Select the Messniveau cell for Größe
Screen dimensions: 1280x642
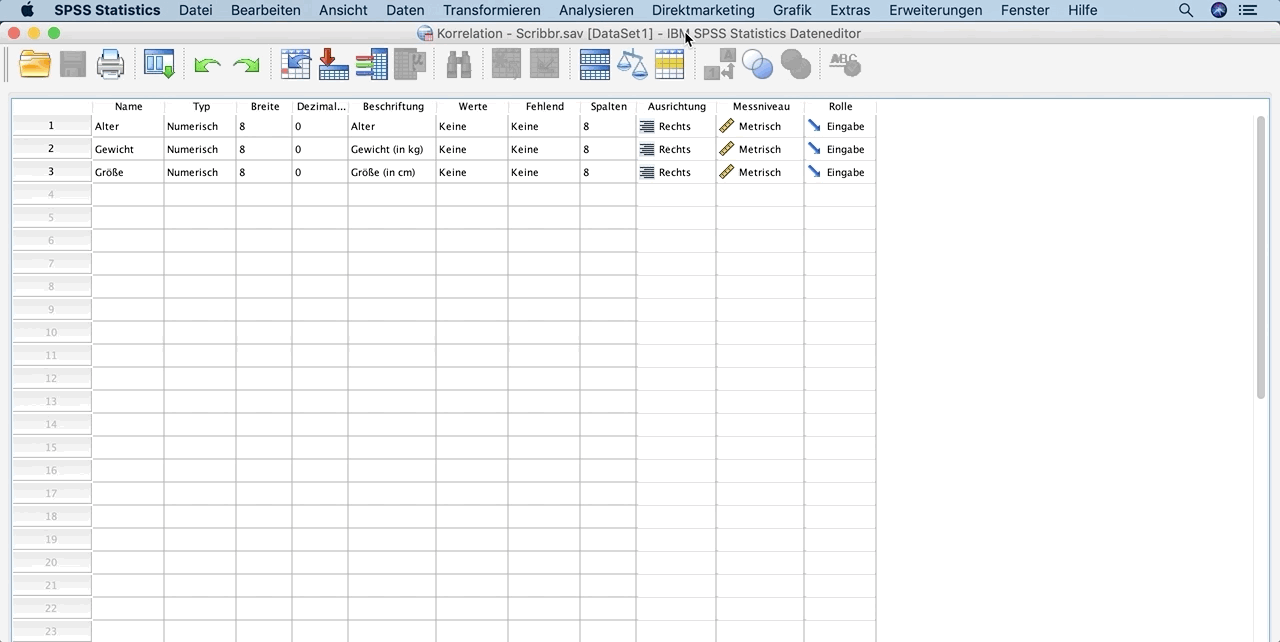click(760, 173)
